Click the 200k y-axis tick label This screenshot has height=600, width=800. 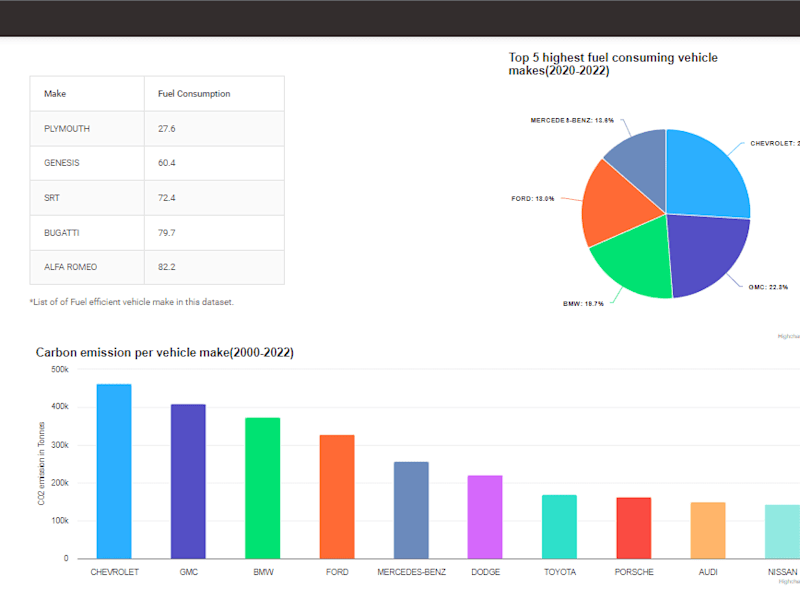coord(60,483)
